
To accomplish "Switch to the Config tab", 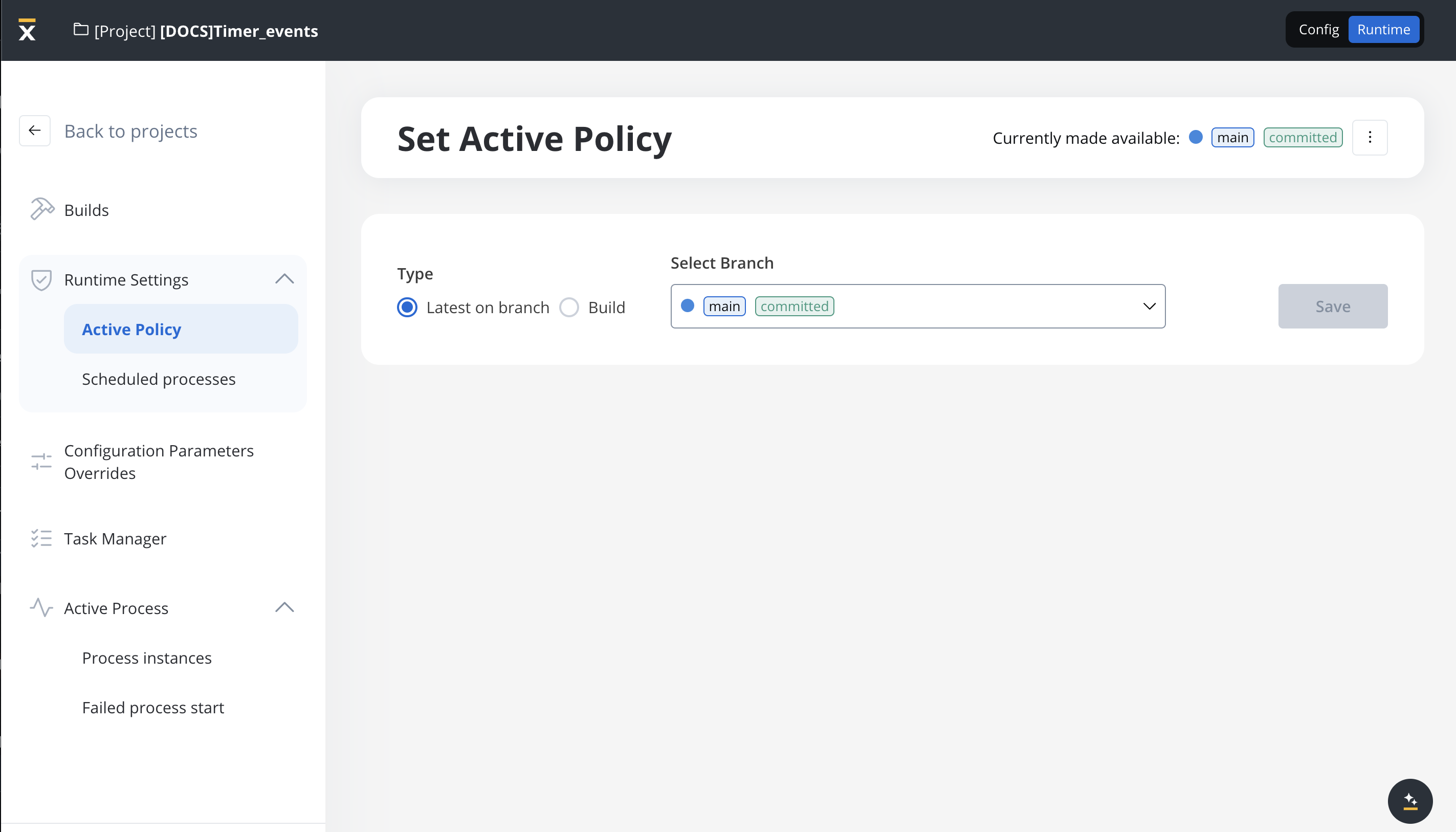I will pyautogui.click(x=1318, y=29).
